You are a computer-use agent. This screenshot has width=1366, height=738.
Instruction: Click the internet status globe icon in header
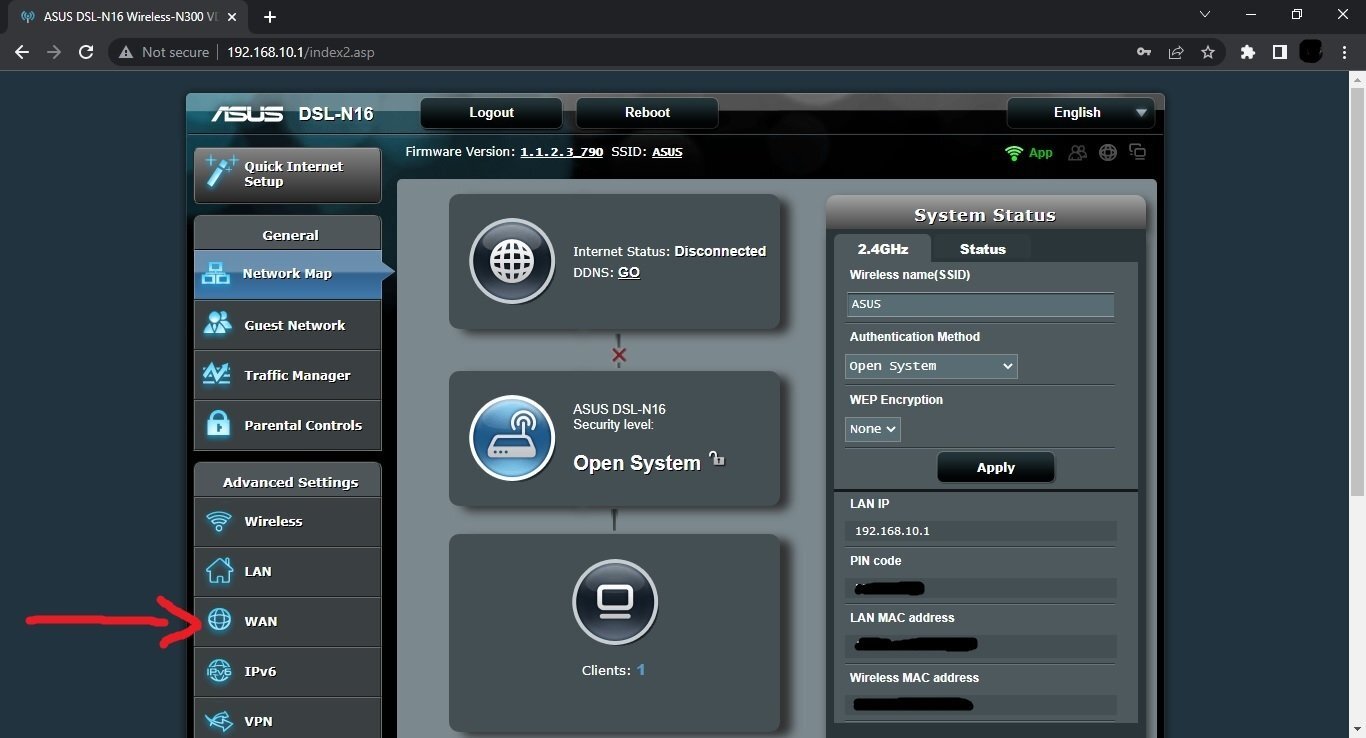(x=1107, y=153)
